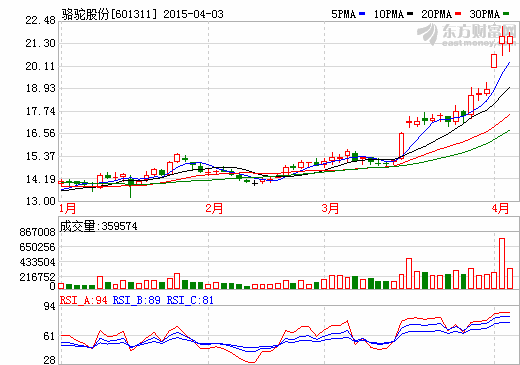The image size is (520, 365).
Task: Click the 15.37 price axis label
Action: (40, 156)
